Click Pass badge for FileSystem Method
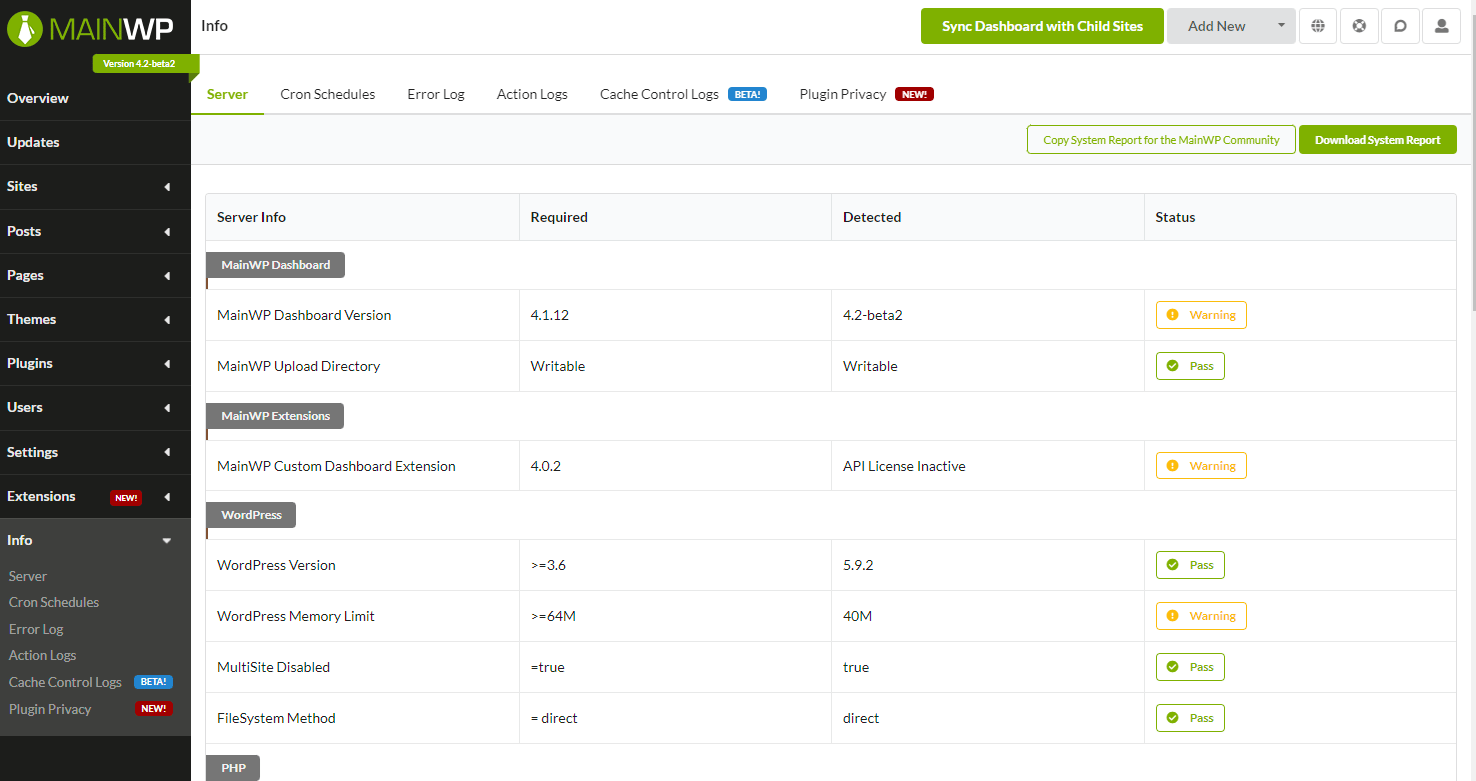This screenshot has height=781, width=1476. [x=1190, y=718]
